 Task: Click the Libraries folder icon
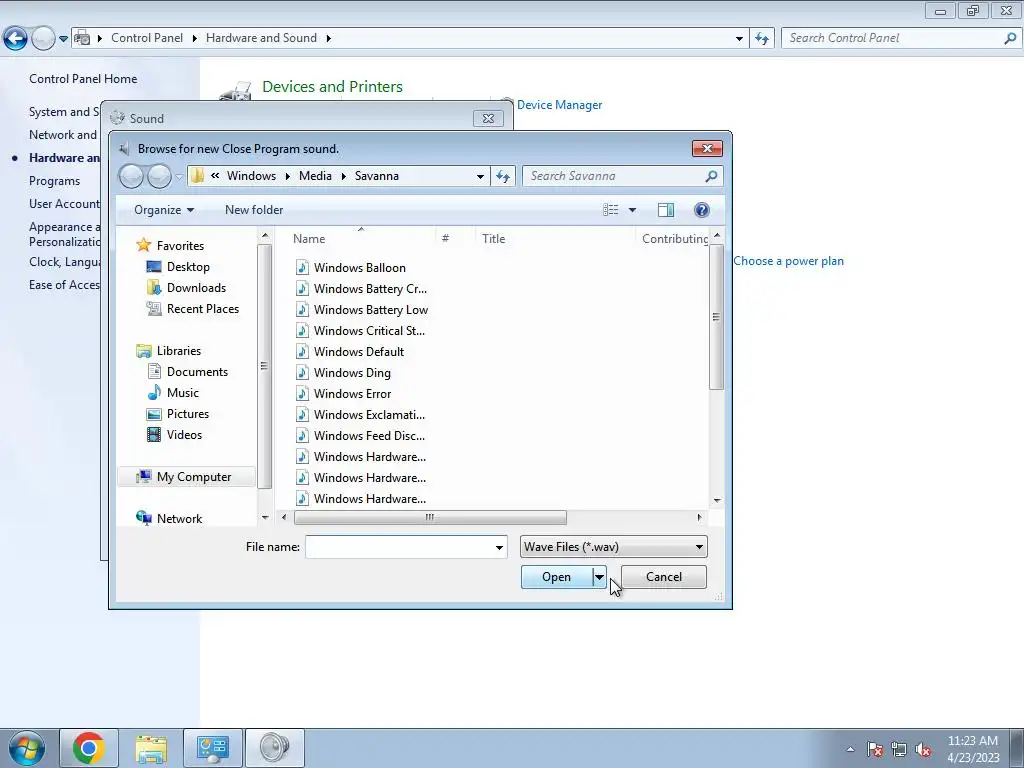pyautogui.click(x=144, y=351)
